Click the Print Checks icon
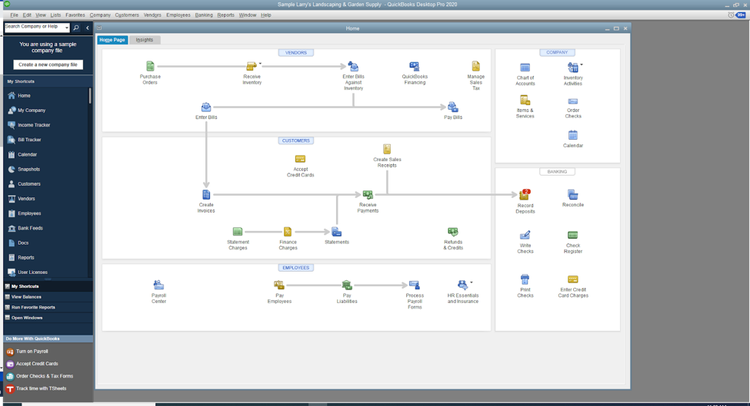 tap(525, 279)
